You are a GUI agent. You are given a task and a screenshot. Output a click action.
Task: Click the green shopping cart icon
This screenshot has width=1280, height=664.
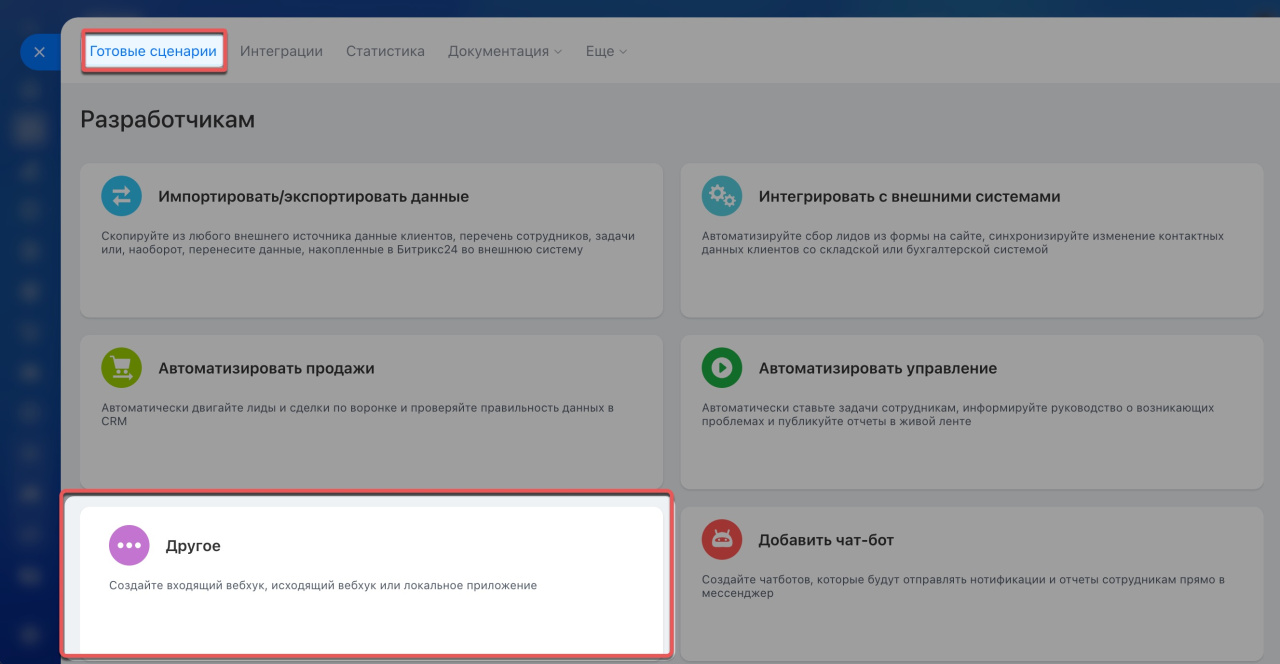[121, 368]
